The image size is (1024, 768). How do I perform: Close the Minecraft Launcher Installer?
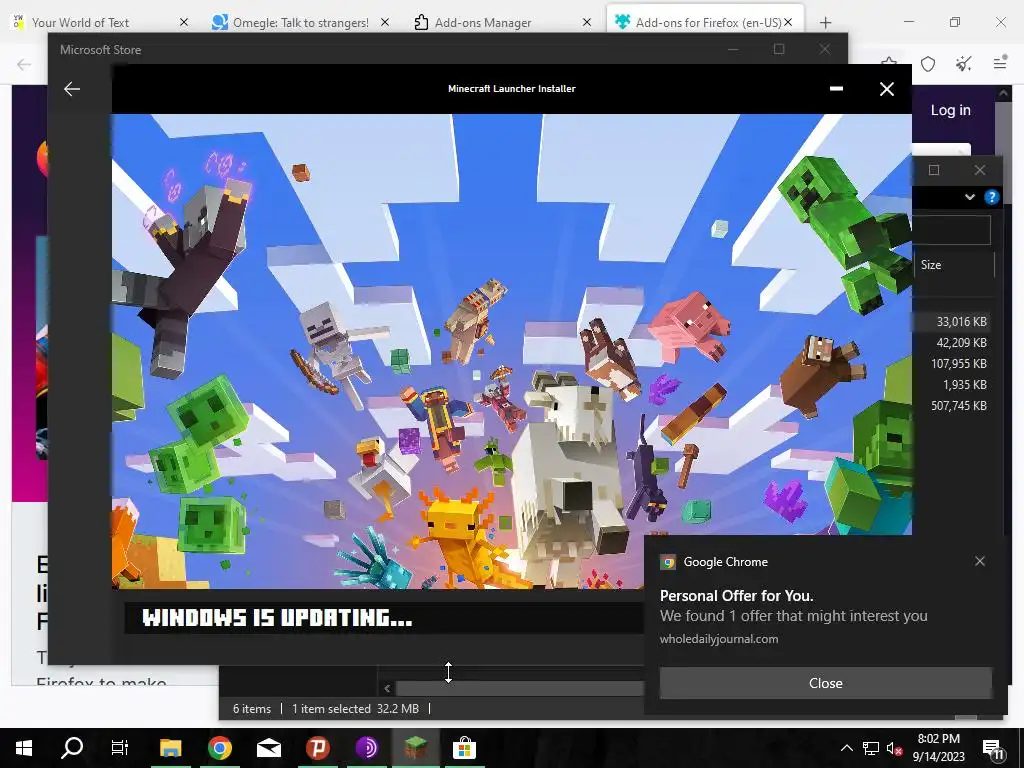point(886,89)
